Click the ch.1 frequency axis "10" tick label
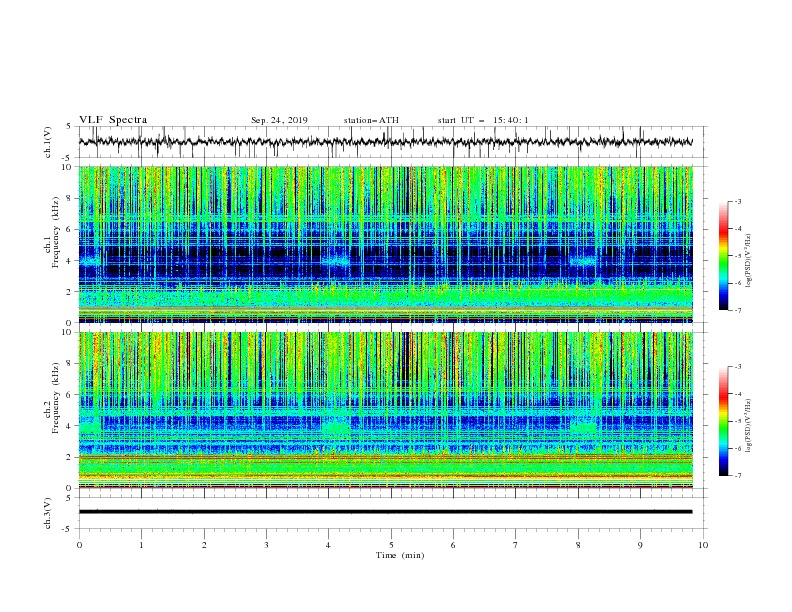This screenshot has width=792, height=612. (x=67, y=167)
